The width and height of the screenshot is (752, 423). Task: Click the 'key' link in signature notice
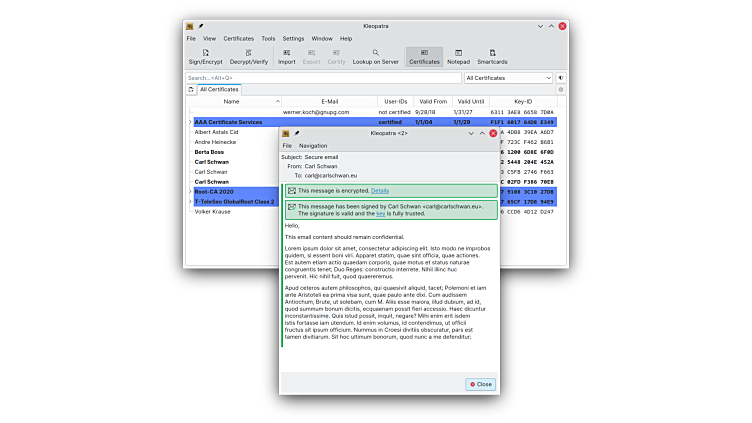click(x=380, y=213)
